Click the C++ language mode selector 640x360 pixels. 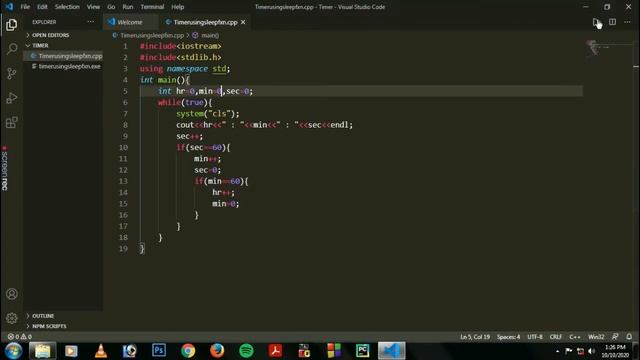pyautogui.click(x=575, y=337)
